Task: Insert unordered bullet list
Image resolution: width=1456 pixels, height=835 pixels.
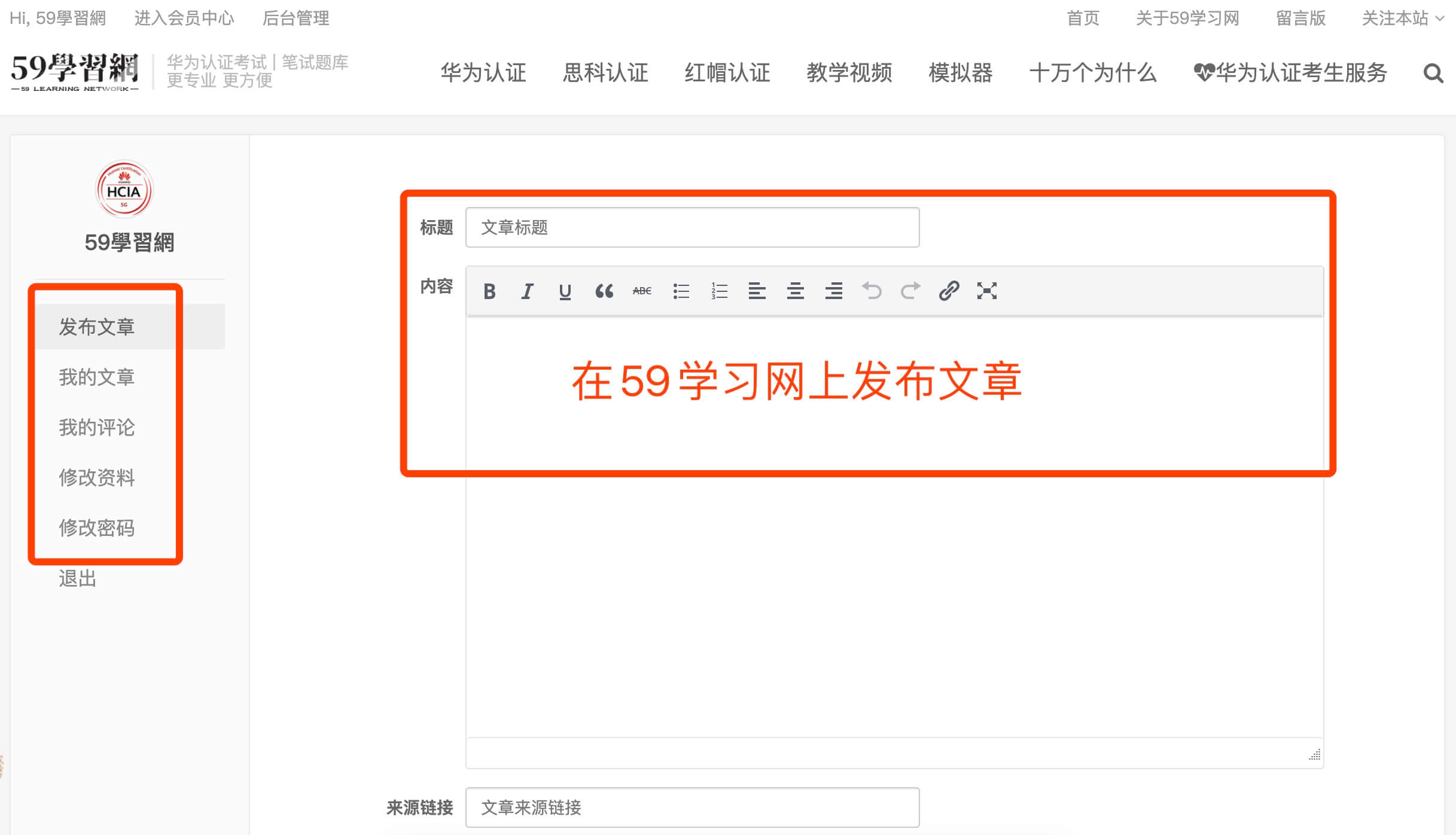Action: pos(681,291)
